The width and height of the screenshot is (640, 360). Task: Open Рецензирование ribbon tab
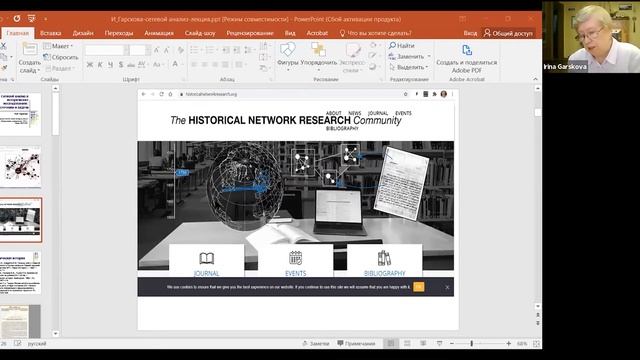coord(250,33)
